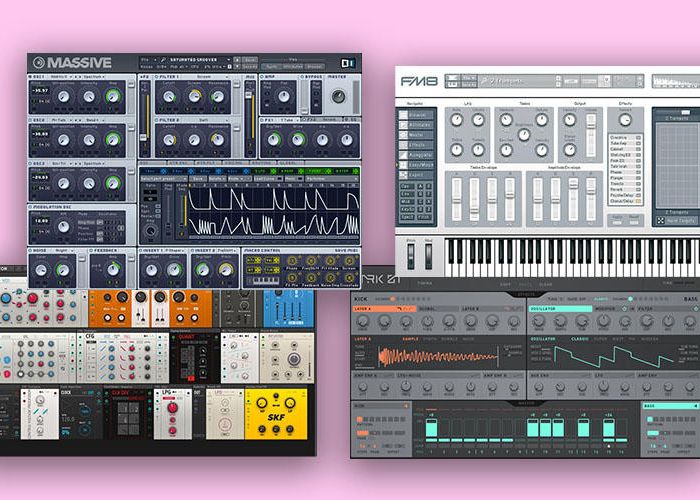This screenshot has height=500, width=700.
Task: Toggle the Cabinet effect checkbox in FM8
Action: coord(638,149)
